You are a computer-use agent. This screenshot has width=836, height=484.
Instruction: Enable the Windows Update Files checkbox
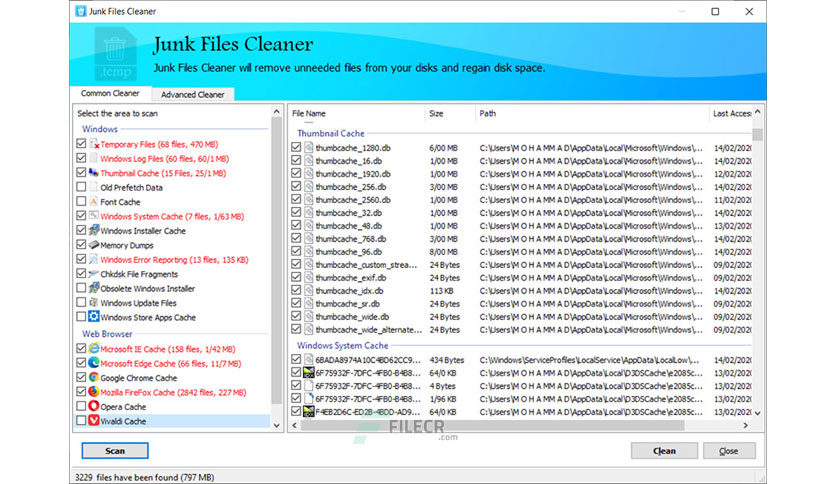[x=81, y=302]
